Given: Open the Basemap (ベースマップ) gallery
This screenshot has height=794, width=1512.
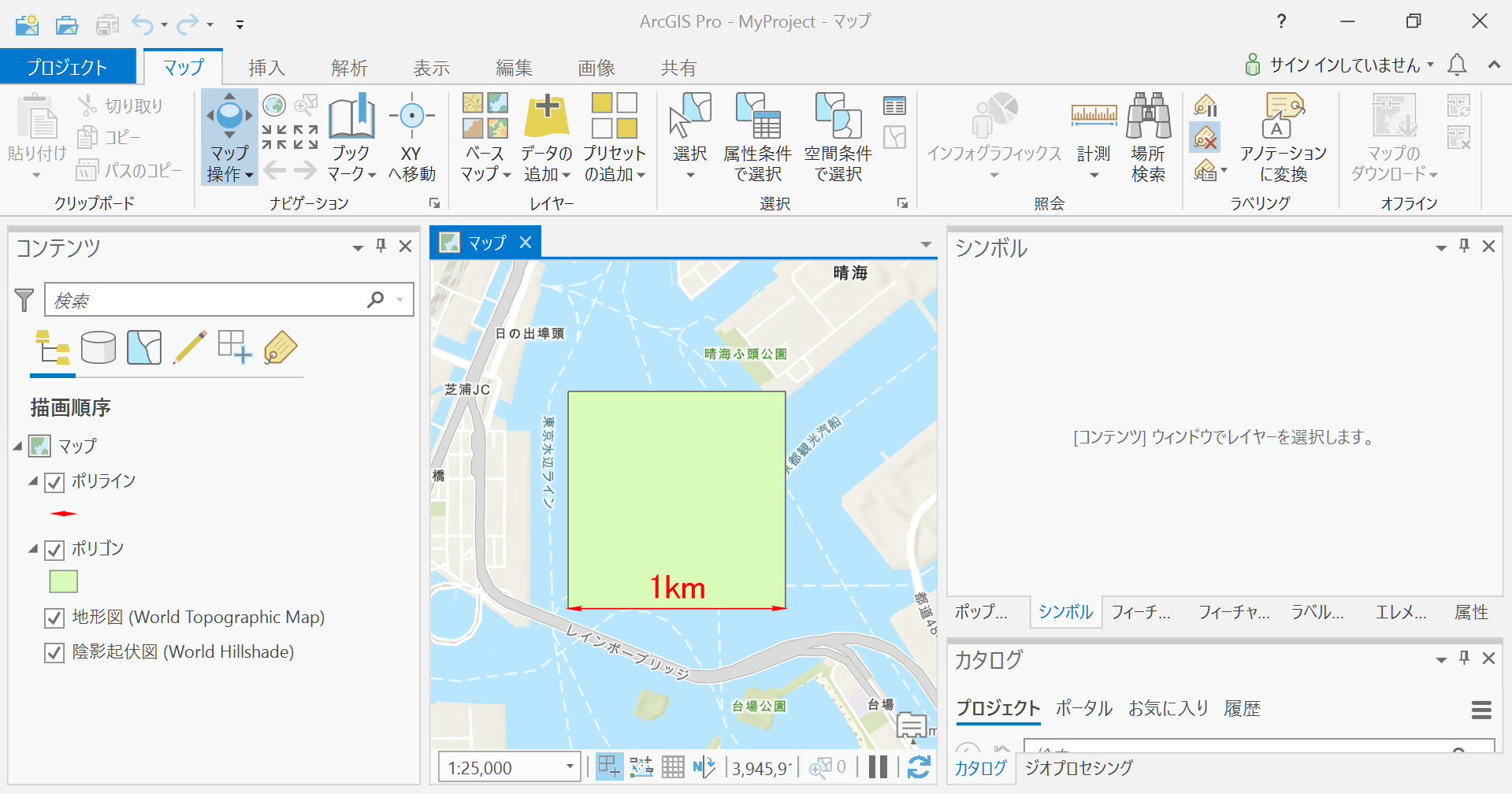Looking at the screenshot, I should [x=485, y=137].
